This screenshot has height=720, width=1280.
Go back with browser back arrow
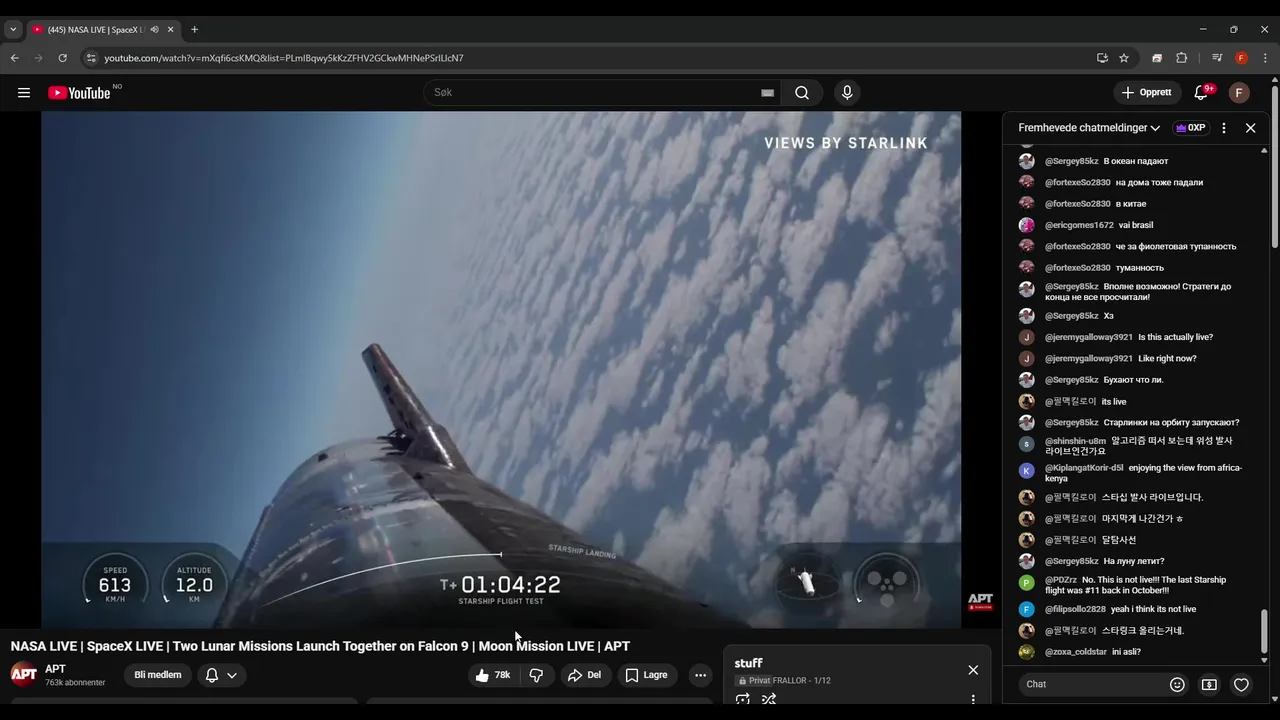tap(14, 58)
